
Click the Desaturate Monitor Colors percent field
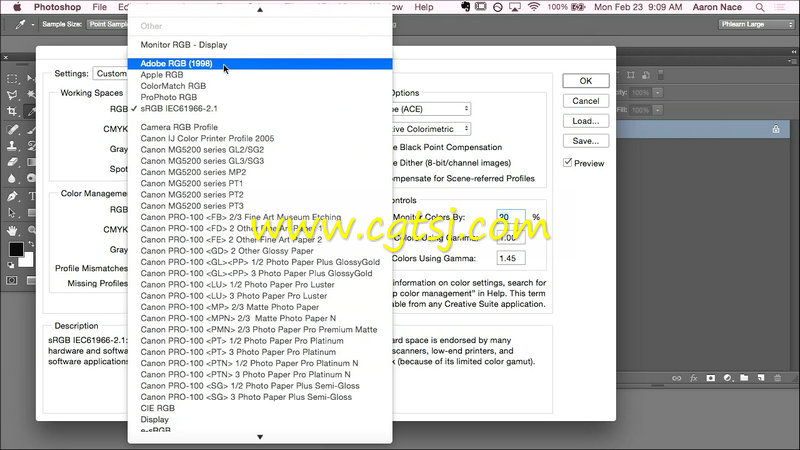(511, 217)
